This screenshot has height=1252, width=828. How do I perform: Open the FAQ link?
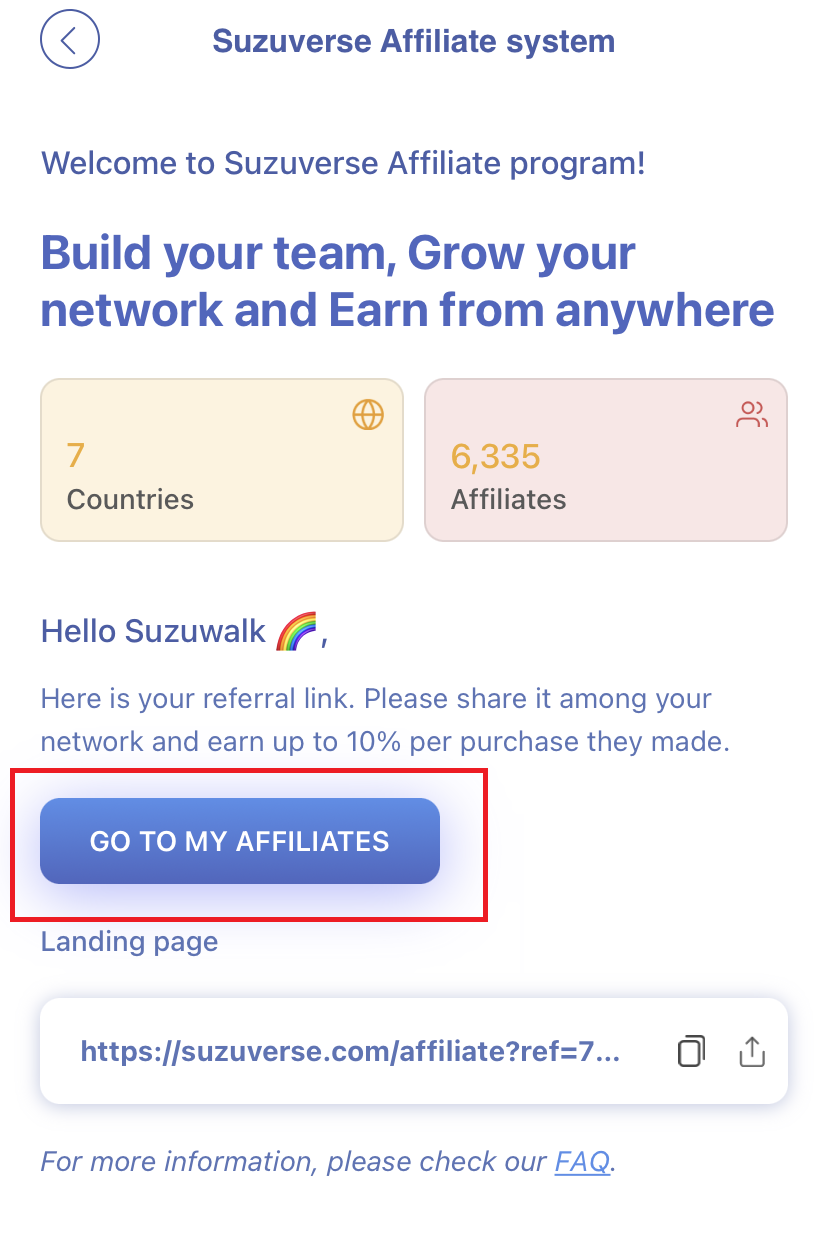582,1162
